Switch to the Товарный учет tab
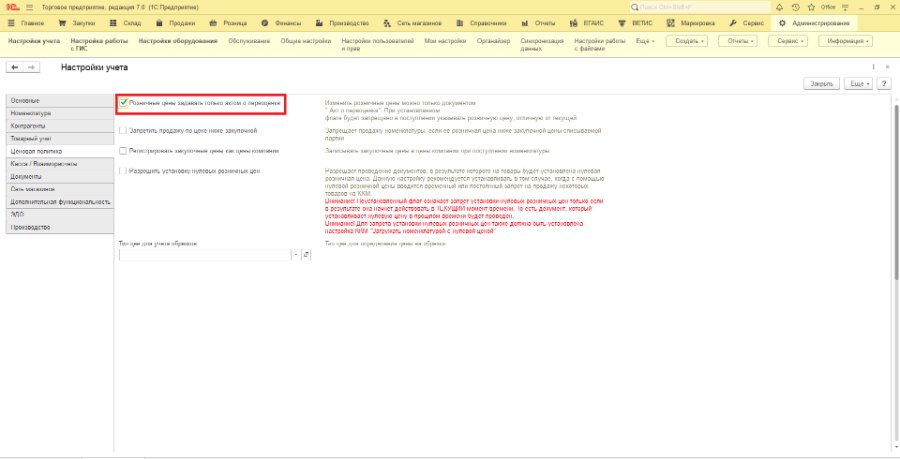The width and height of the screenshot is (900, 459). click(60, 138)
